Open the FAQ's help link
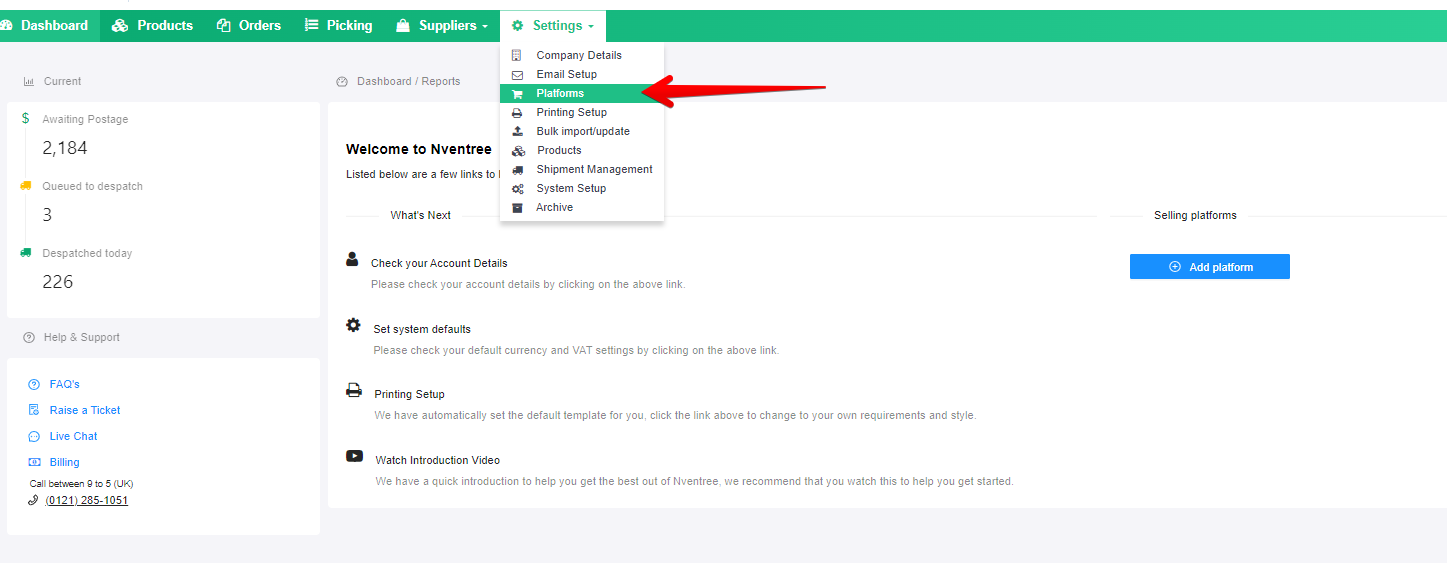Image resolution: width=1447 pixels, height=563 pixels. (65, 384)
